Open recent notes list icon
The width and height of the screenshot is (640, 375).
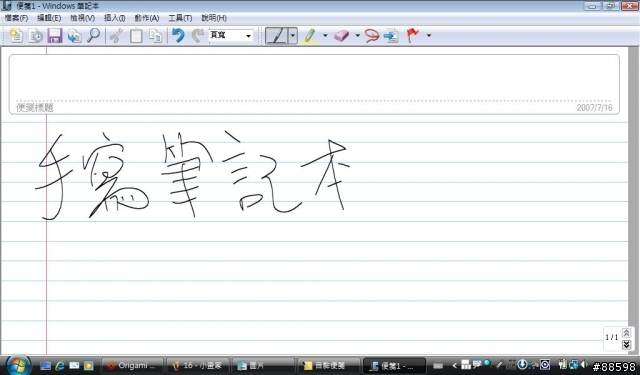click(x=36, y=36)
